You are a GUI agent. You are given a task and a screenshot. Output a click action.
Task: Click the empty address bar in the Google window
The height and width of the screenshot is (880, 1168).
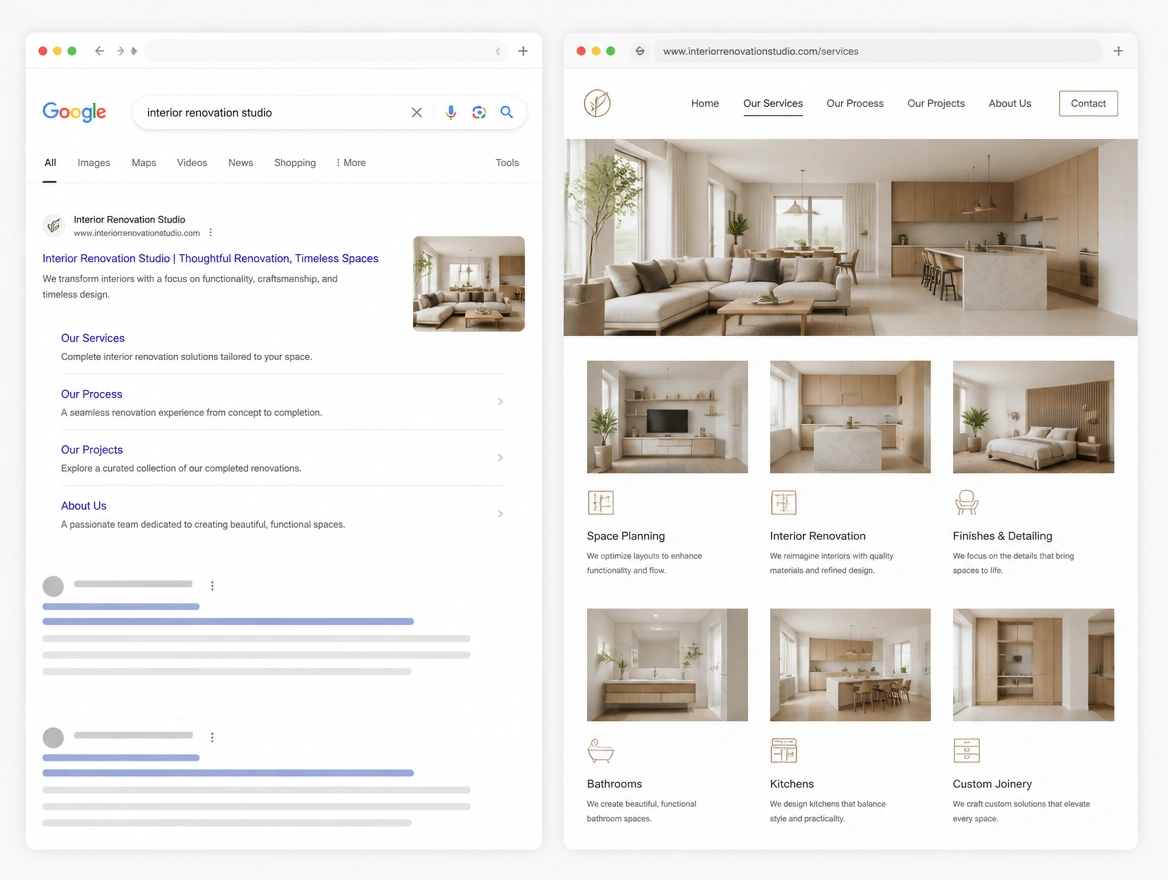[326, 51]
